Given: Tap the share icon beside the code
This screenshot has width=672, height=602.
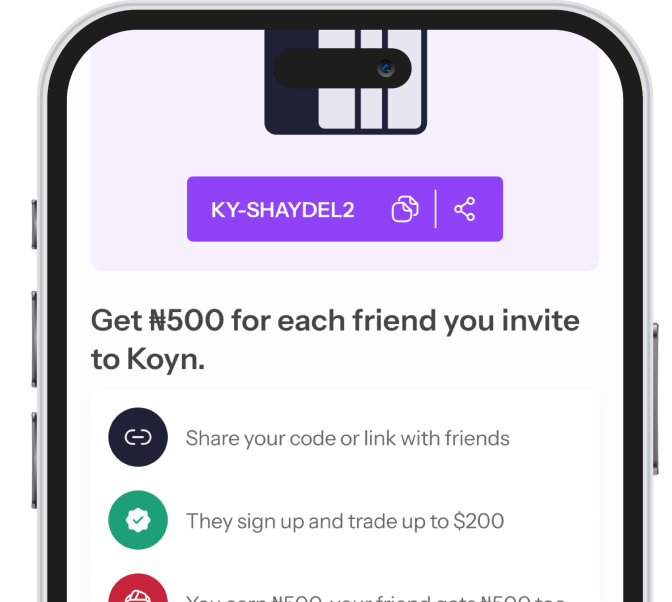Looking at the screenshot, I should 465,209.
